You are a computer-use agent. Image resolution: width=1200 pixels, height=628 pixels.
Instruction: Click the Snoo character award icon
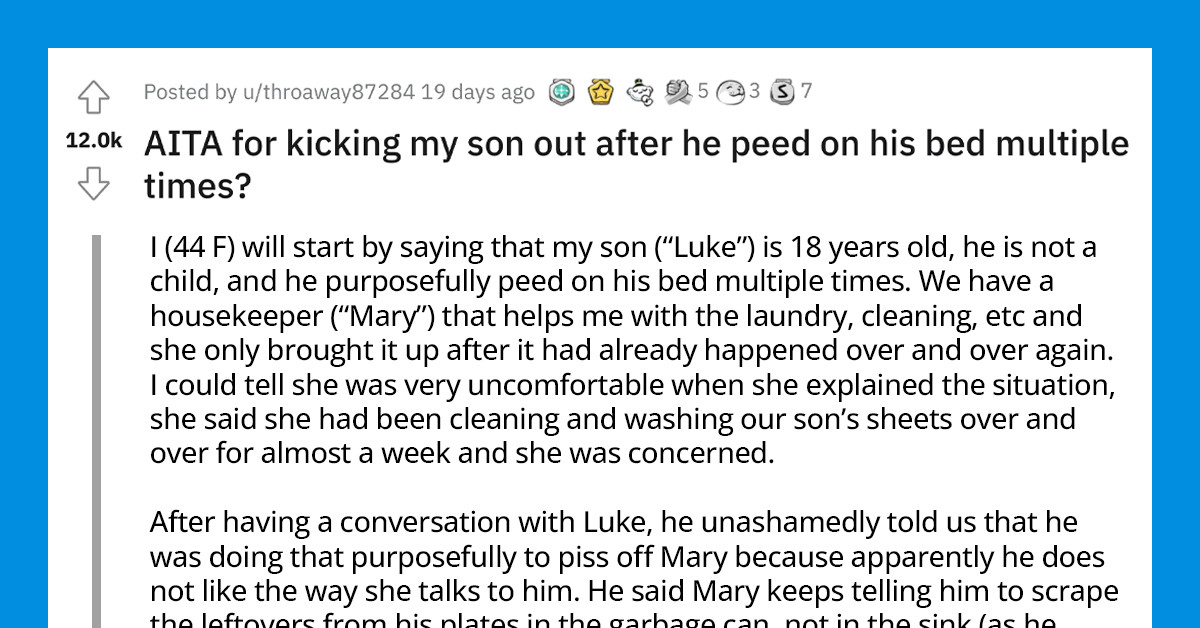click(637, 92)
